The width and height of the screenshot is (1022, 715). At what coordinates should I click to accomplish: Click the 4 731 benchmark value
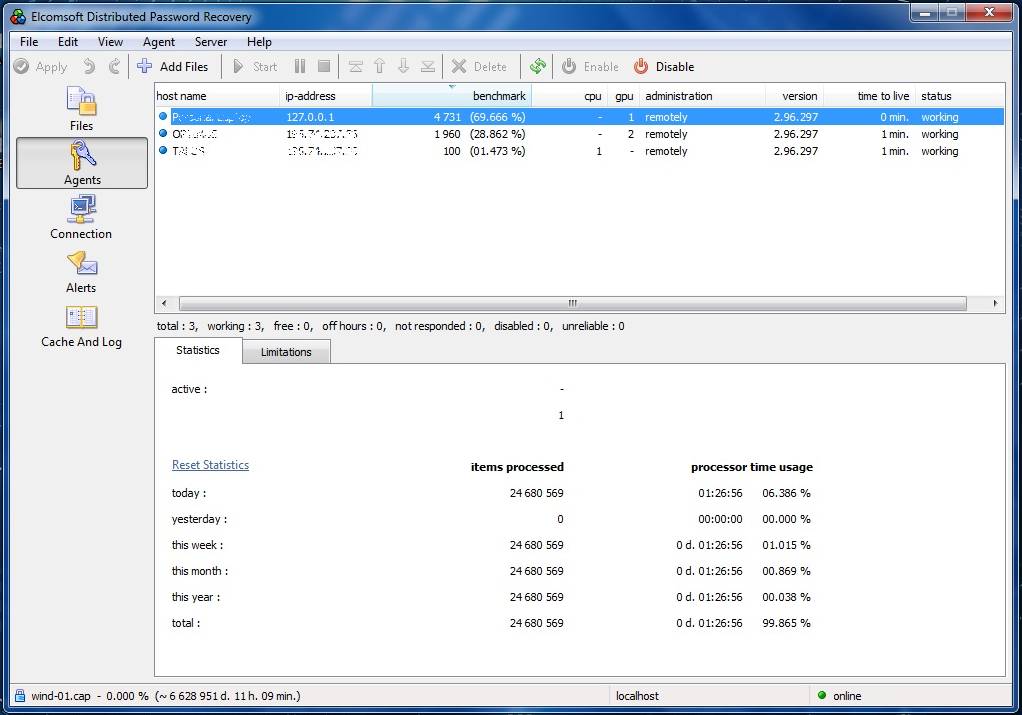[447, 117]
